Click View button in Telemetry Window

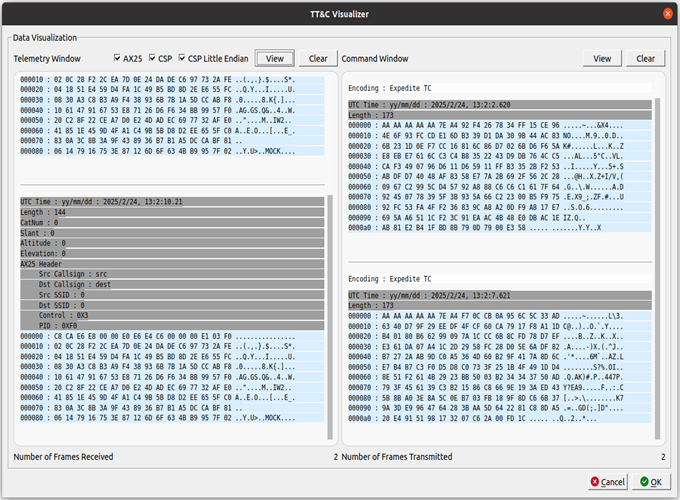point(275,58)
